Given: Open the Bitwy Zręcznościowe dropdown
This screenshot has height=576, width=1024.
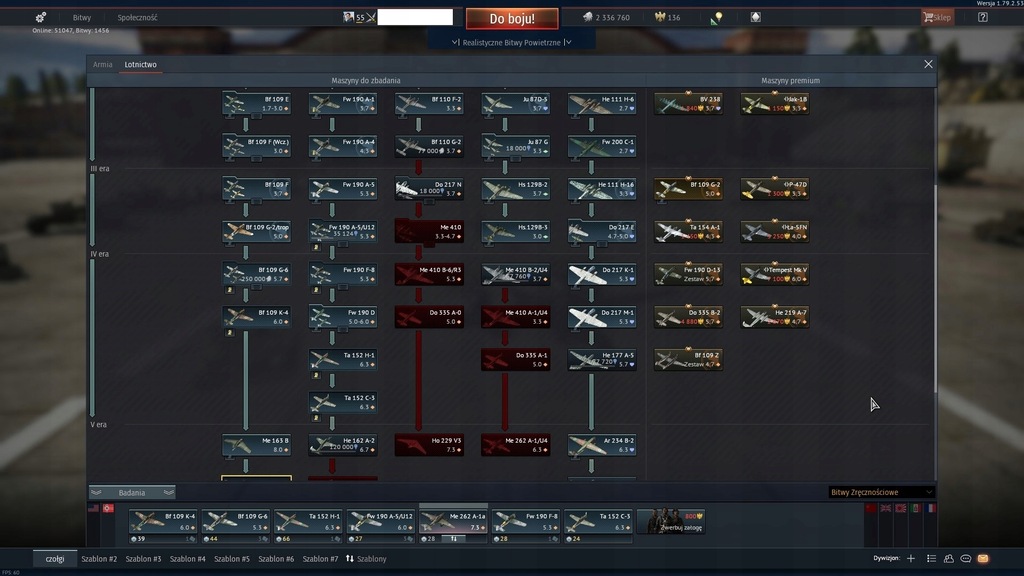Looking at the screenshot, I should click(881, 492).
